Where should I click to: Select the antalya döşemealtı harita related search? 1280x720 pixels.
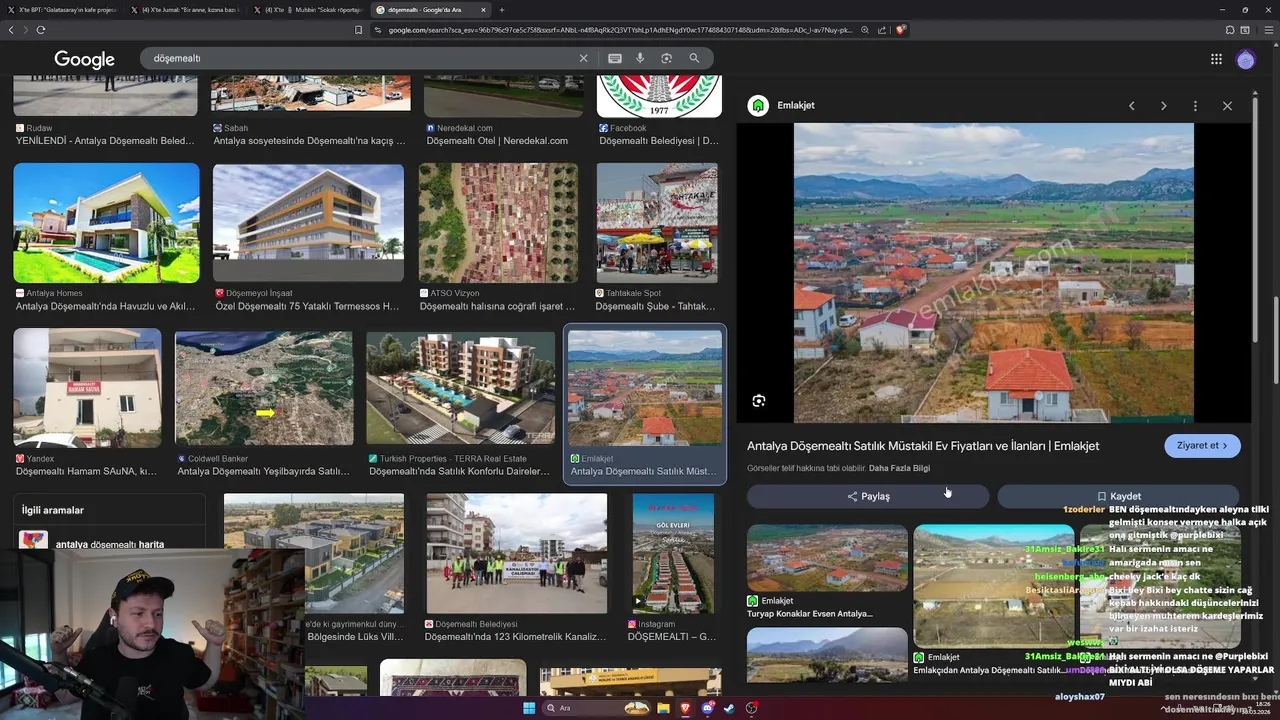110,544
